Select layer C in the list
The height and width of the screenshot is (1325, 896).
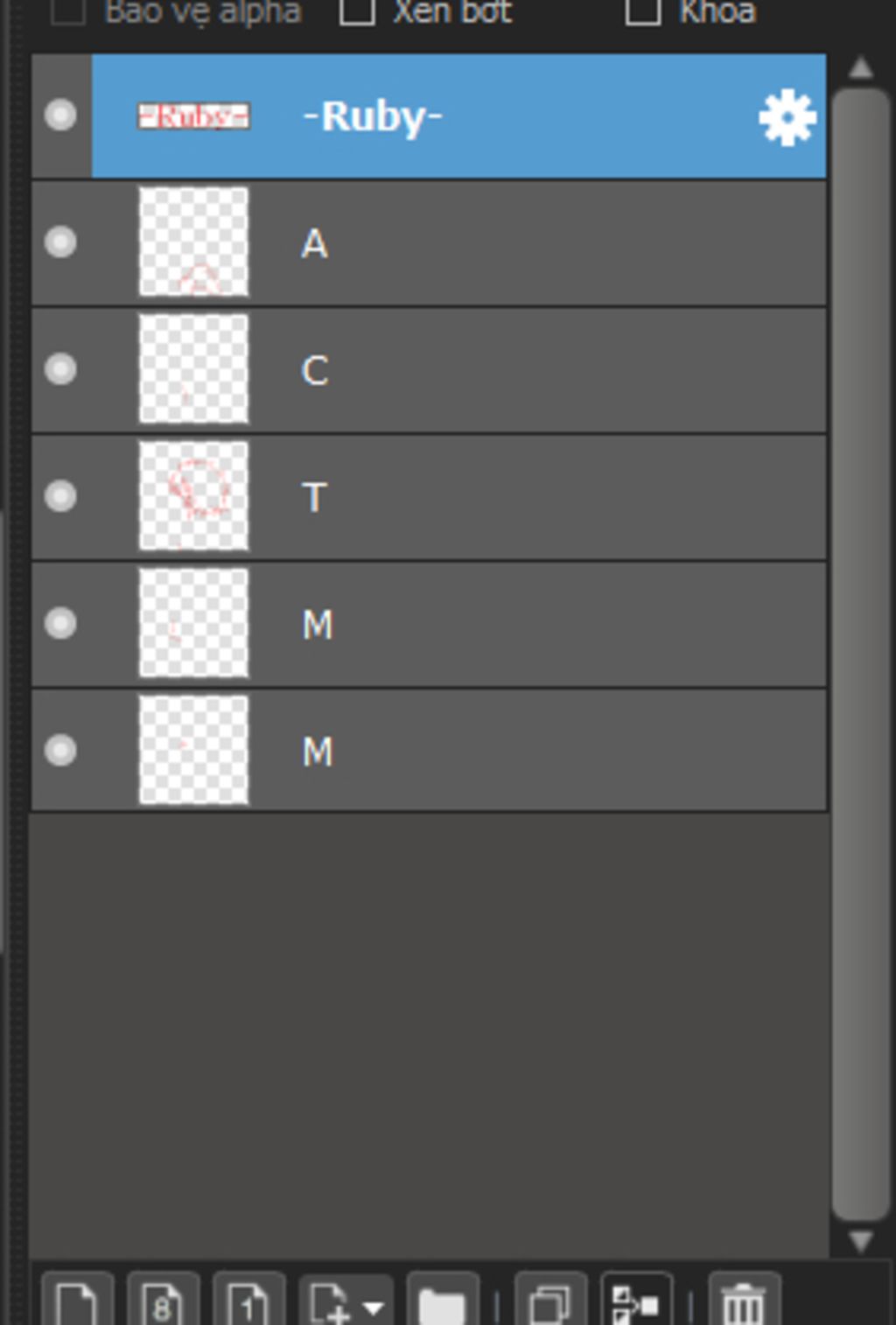(429, 369)
